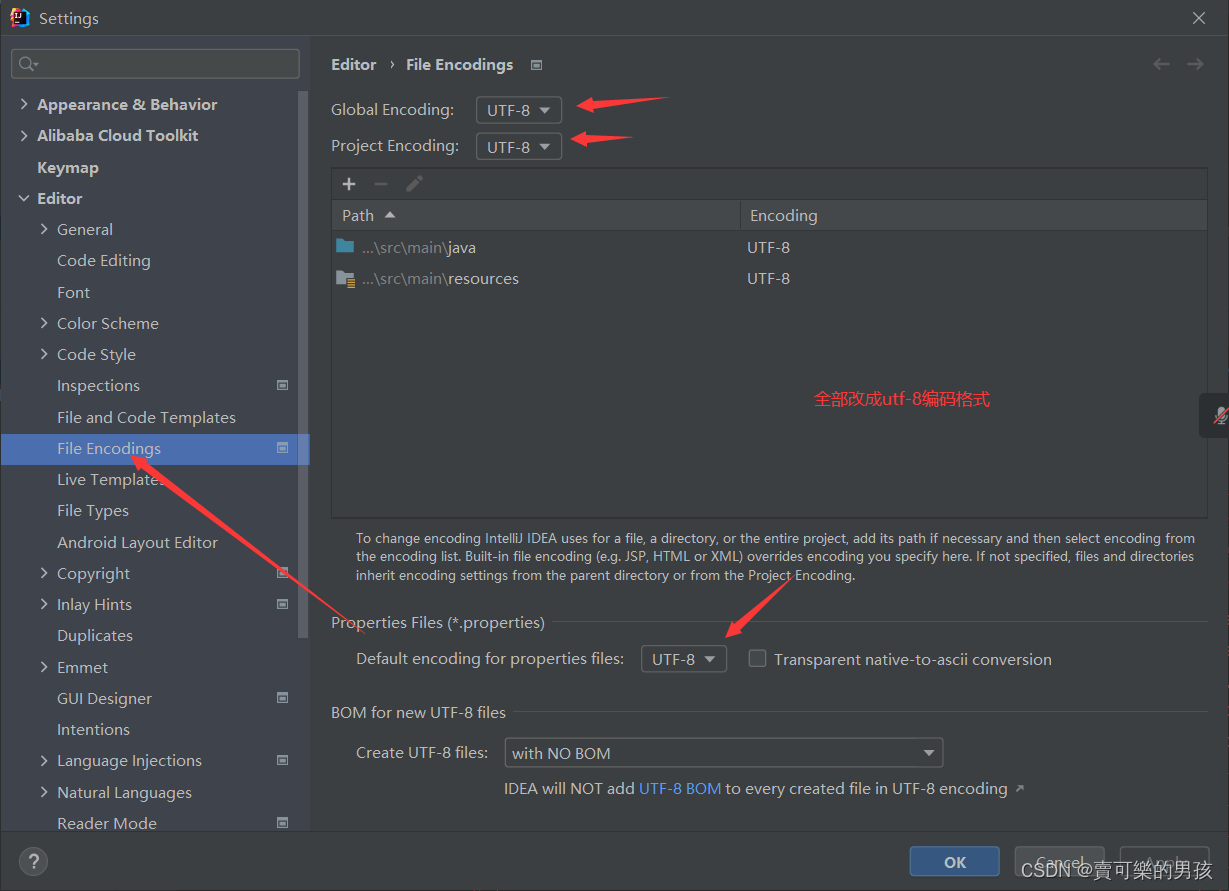Click the UTF-8 BOM link
This screenshot has height=891, width=1229.
680,788
